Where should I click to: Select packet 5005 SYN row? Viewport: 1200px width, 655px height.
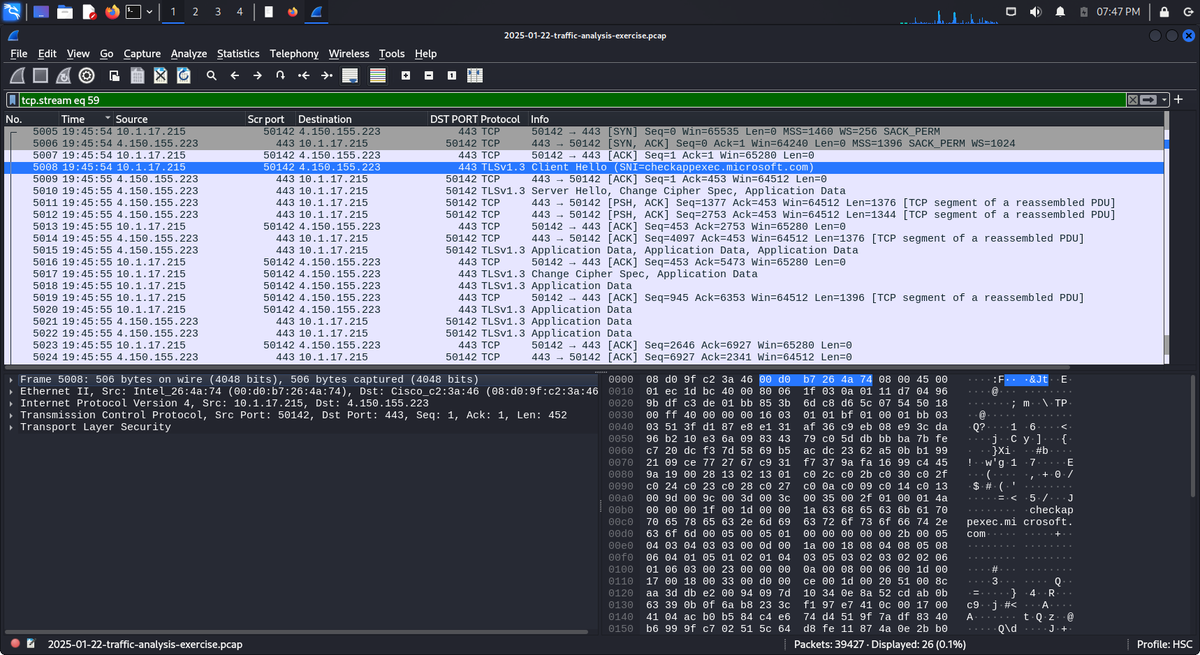click(584, 131)
